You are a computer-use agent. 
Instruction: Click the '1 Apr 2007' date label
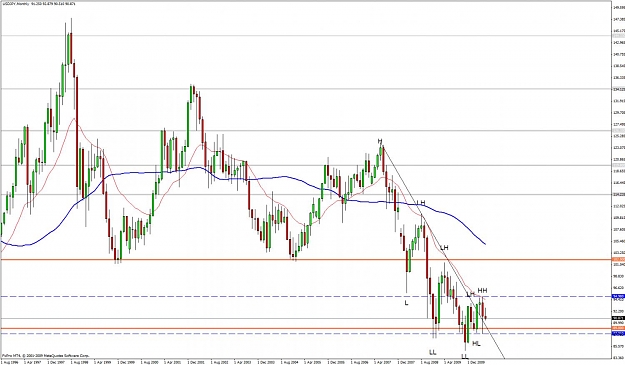coord(382,363)
